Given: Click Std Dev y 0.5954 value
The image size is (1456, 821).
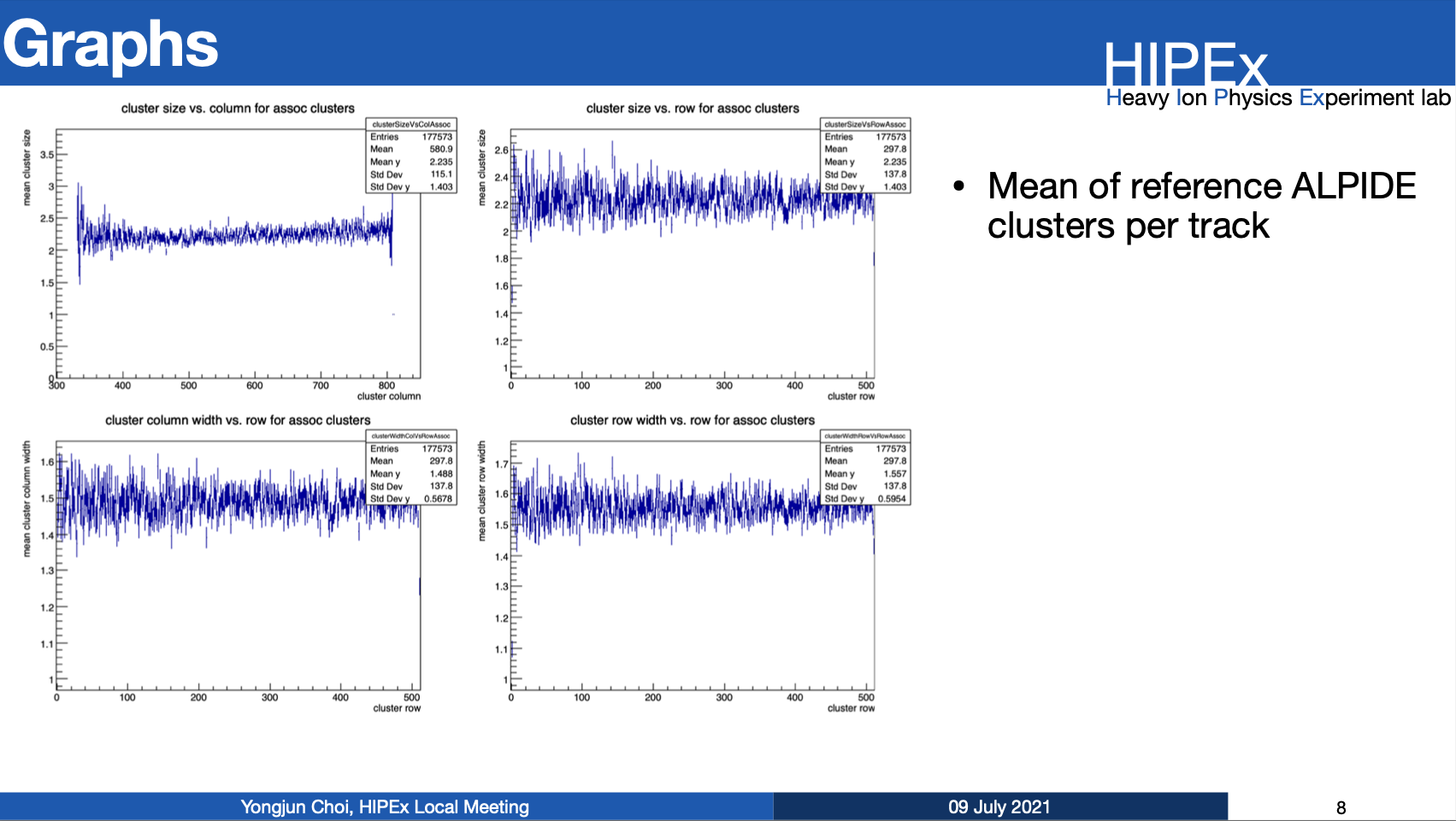Looking at the screenshot, I should 893,499.
